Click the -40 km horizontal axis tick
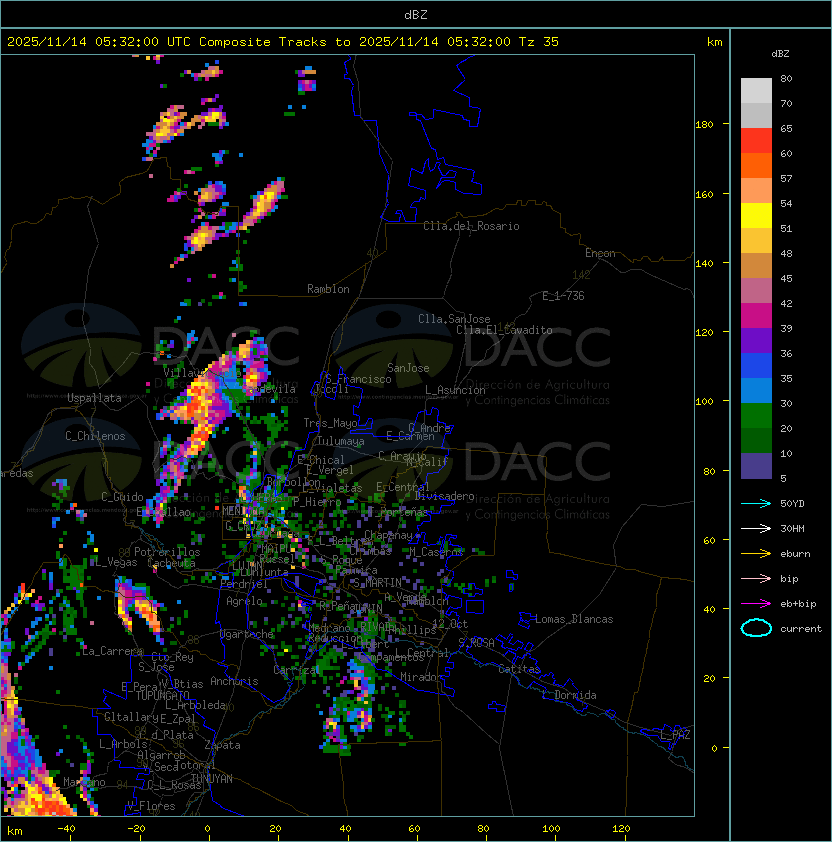This screenshot has height=842, width=832. [66, 829]
